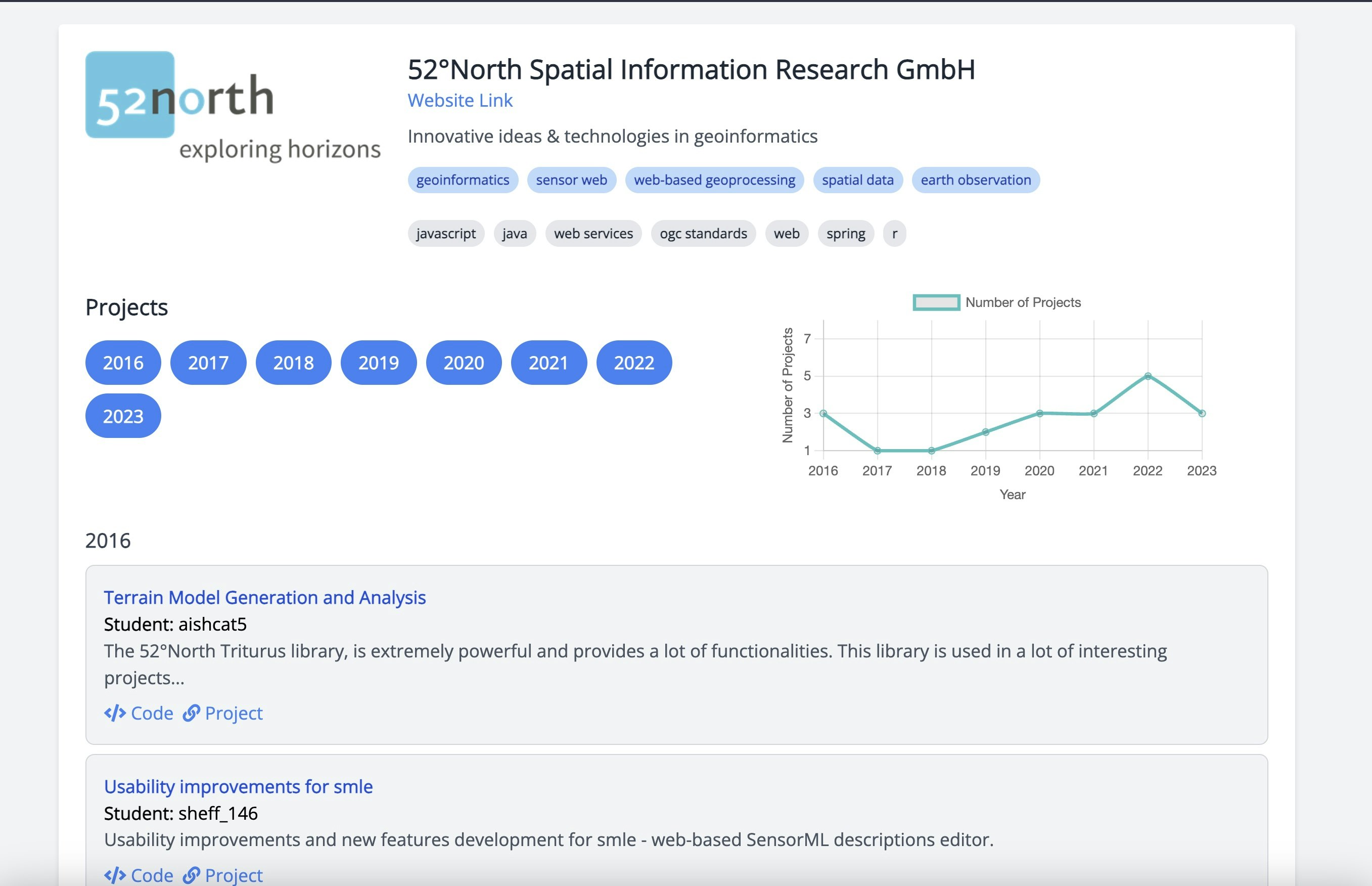Click the spring technology chip
1372x886 pixels.
click(x=846, y=234)
